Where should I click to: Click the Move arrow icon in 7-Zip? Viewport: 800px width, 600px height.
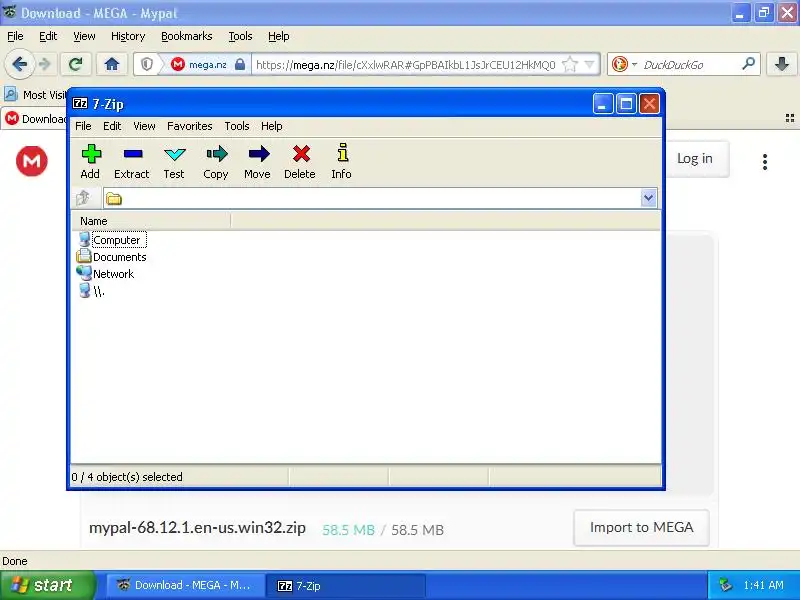[258, 161]
